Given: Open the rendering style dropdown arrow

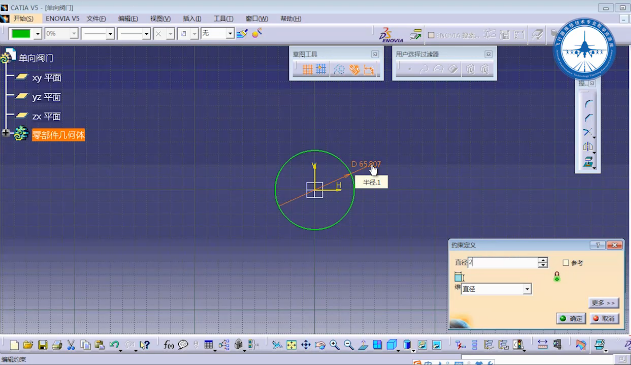Looking at the screenshot, I should 413,350.
